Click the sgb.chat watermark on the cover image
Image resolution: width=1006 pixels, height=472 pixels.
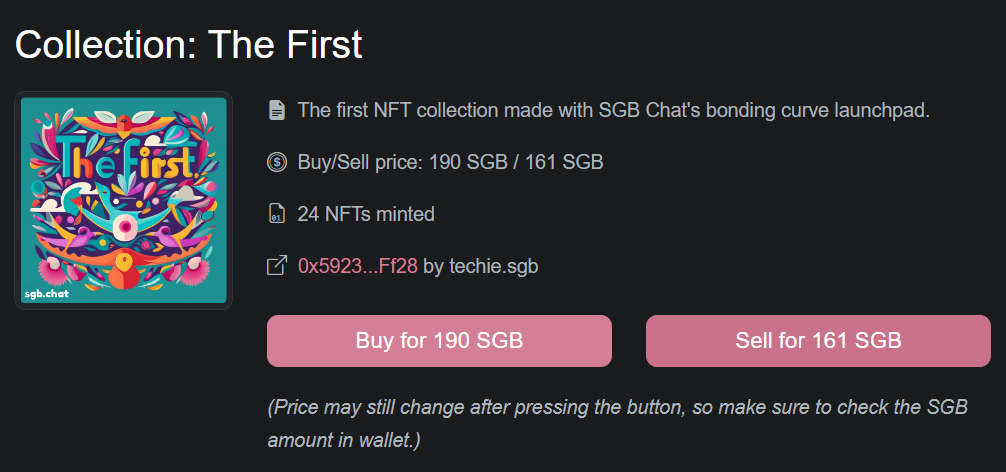[46, 294]
